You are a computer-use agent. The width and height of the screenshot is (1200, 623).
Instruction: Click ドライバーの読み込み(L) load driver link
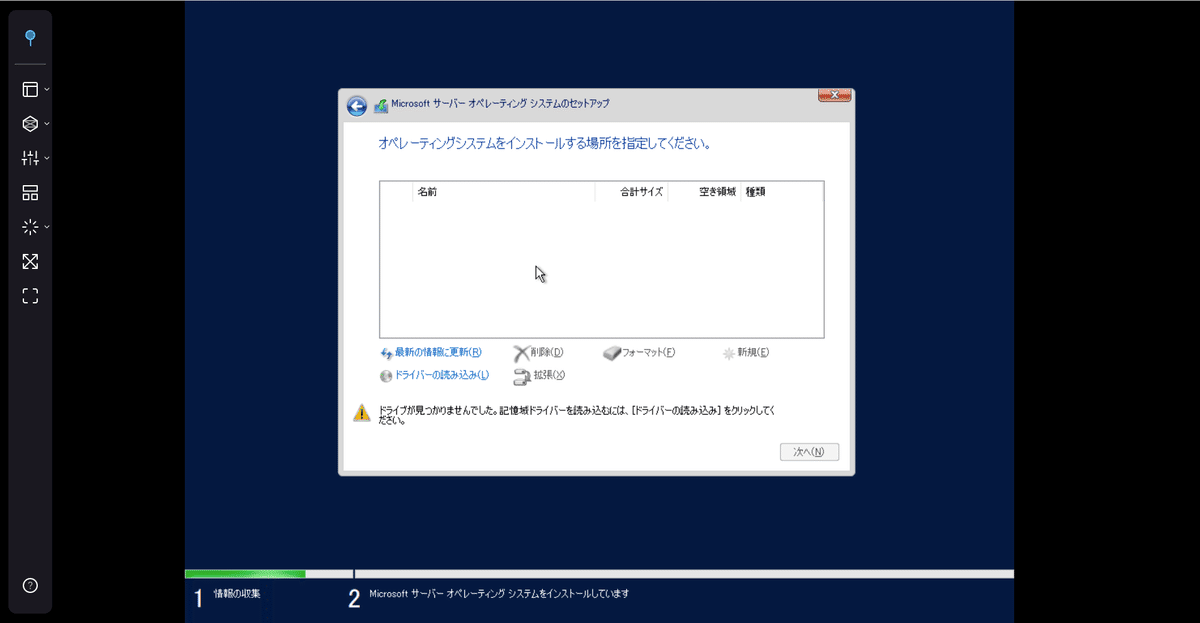click(434, 376)
